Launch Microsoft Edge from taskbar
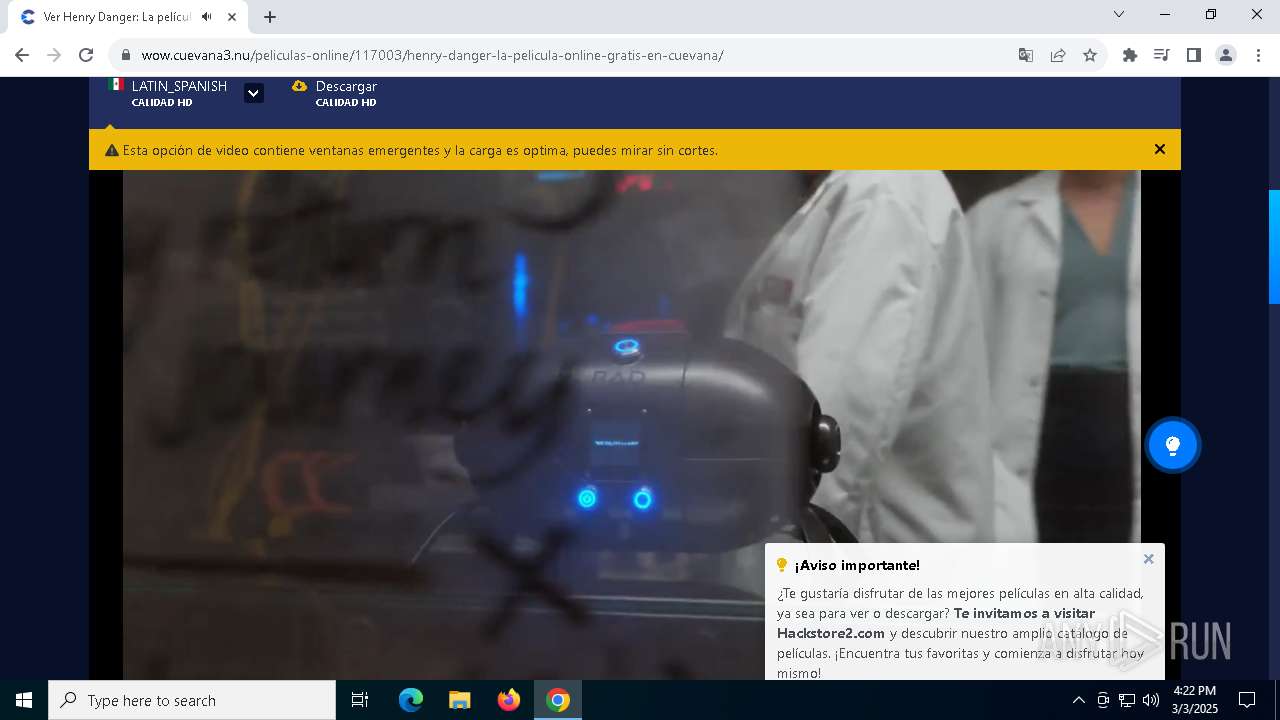This screenshot has width=1280, height=720. tap(411, 700)
